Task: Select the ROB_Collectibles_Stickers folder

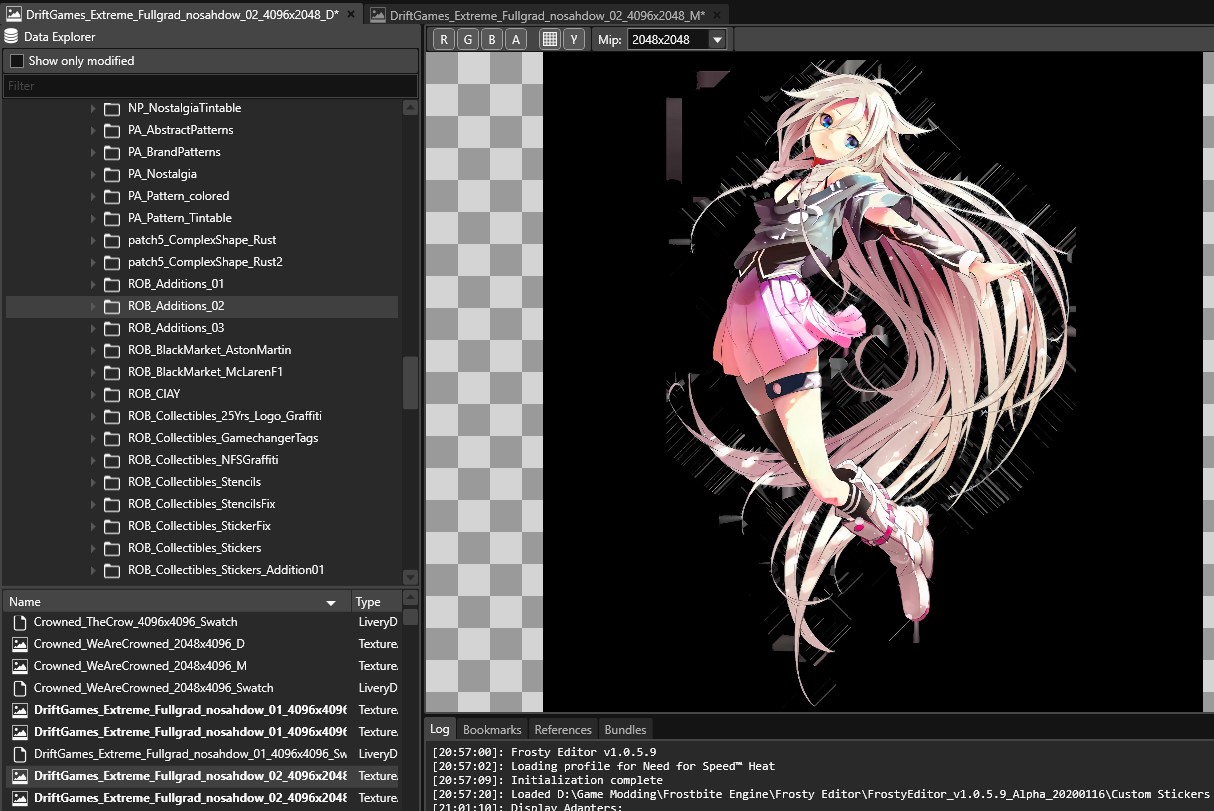Action: point(195,548)
